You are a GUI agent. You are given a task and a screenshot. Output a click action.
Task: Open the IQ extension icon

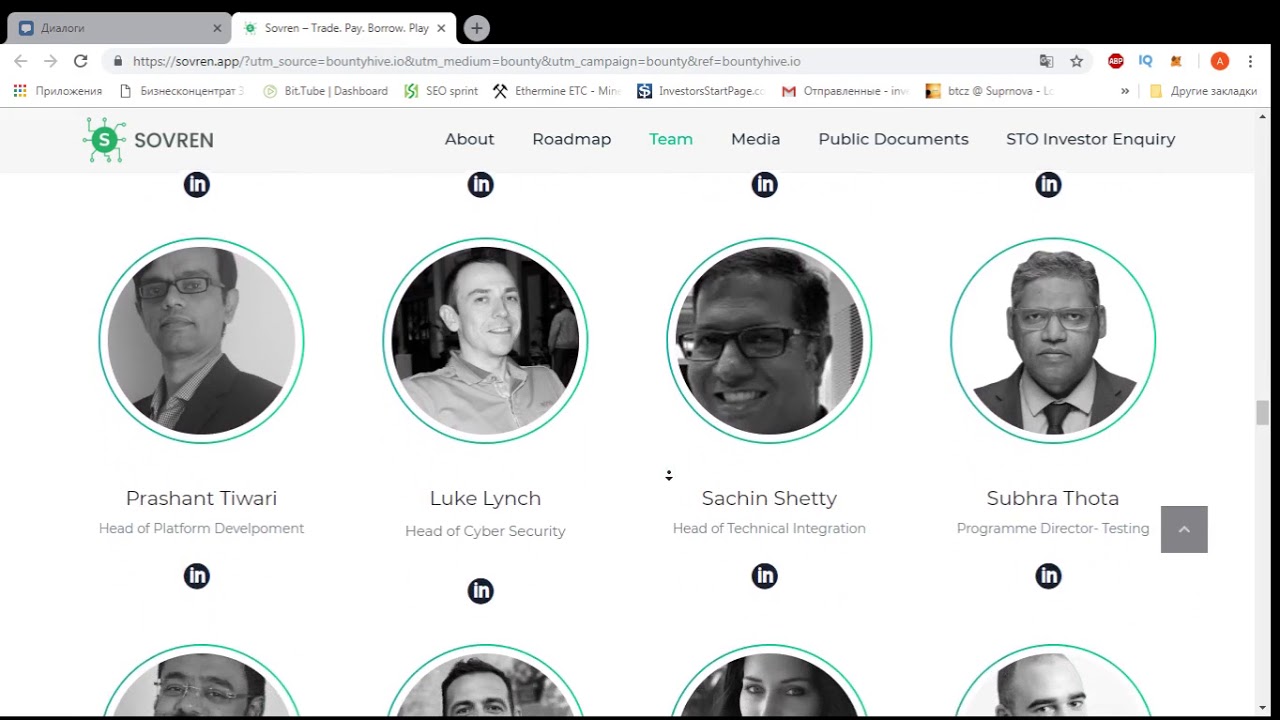1146,61
